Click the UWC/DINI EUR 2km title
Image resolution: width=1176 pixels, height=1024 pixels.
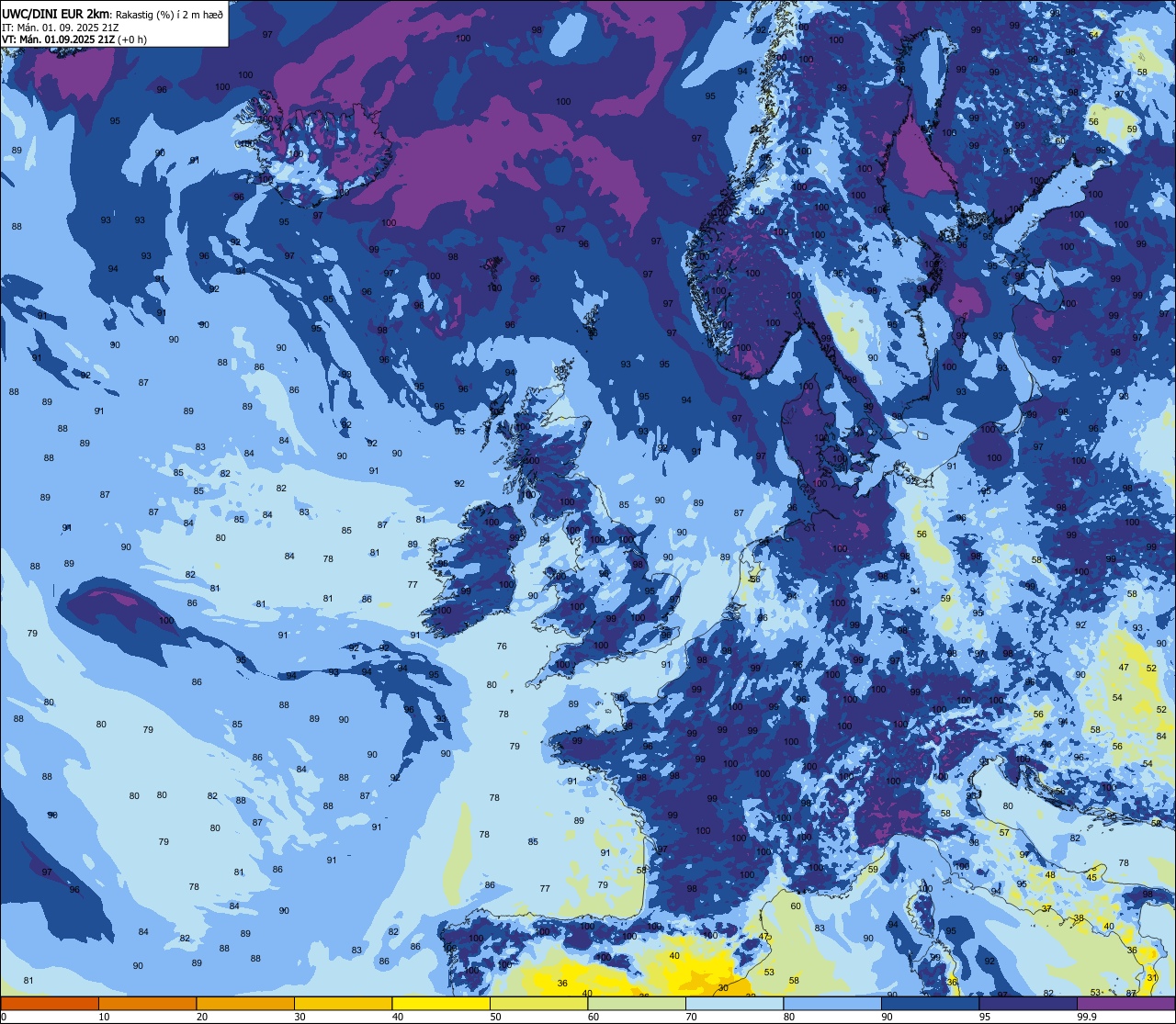57,12
